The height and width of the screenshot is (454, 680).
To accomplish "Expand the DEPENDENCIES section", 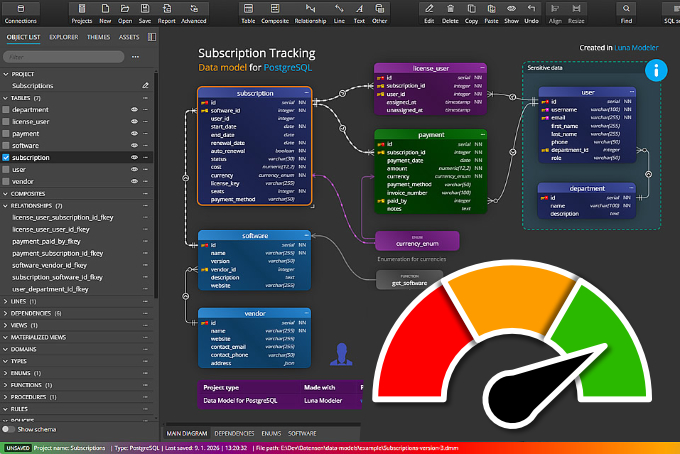I will (6, 313).
